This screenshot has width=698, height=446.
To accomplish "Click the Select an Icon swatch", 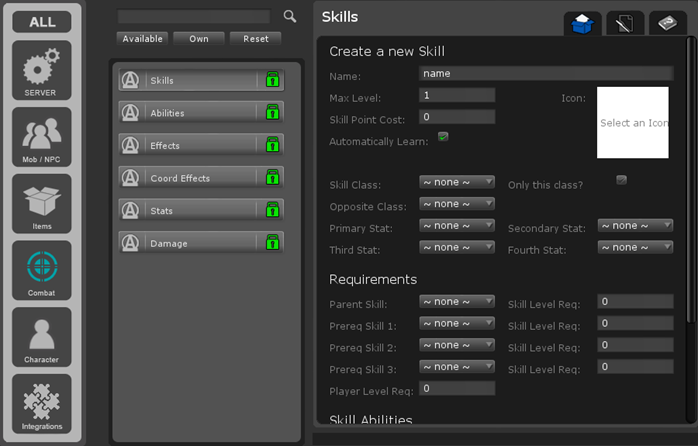I will click(x=633, y=122).
